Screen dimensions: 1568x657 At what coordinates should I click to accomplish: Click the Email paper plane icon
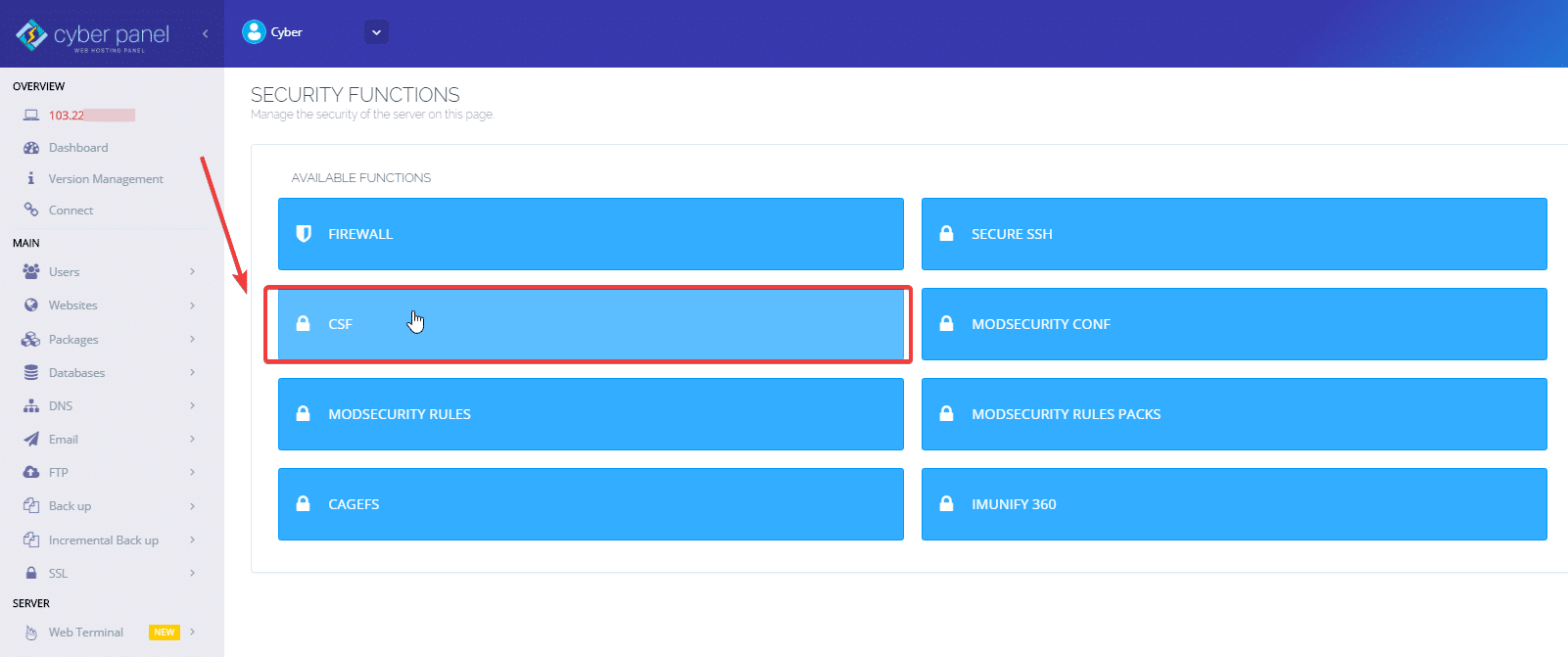click(x=31, y=439)
